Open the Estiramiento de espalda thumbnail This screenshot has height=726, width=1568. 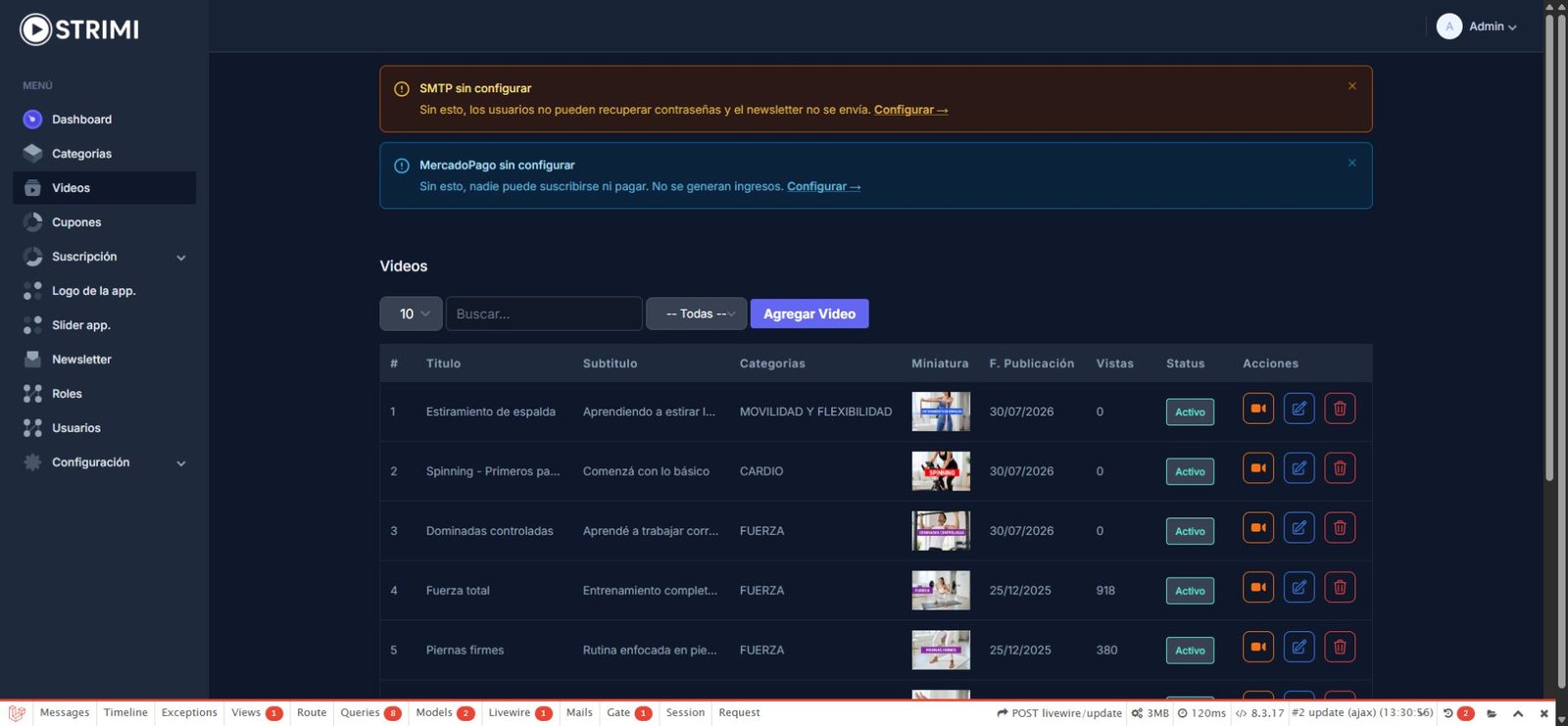point(941,411)
